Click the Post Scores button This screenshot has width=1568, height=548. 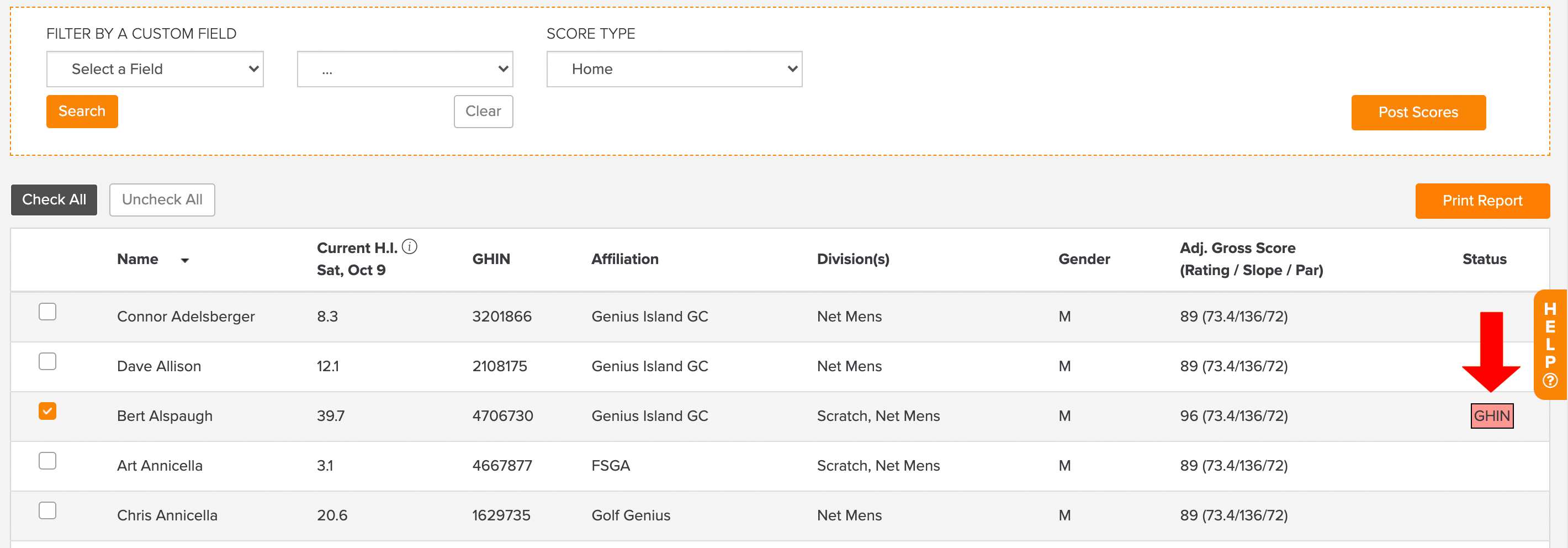1418,113
